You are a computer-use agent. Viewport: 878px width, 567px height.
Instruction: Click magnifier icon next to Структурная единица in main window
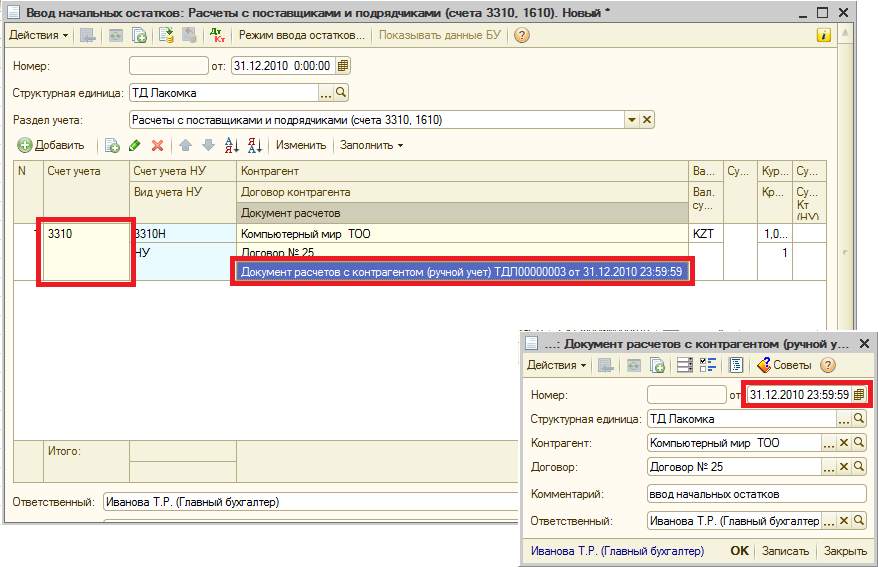341,93
